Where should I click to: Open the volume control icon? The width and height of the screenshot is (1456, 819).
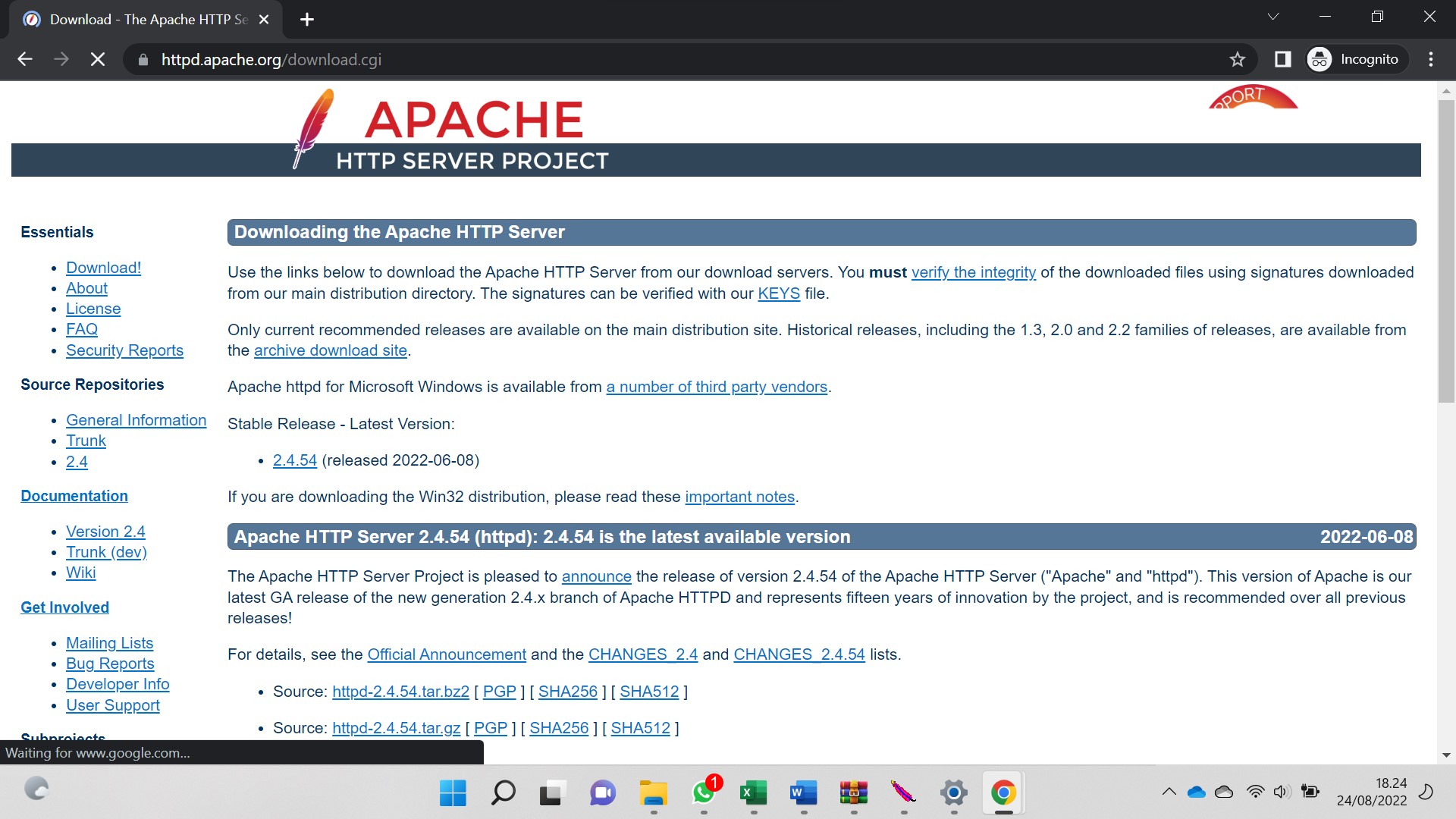click(x=1282, y=791)
